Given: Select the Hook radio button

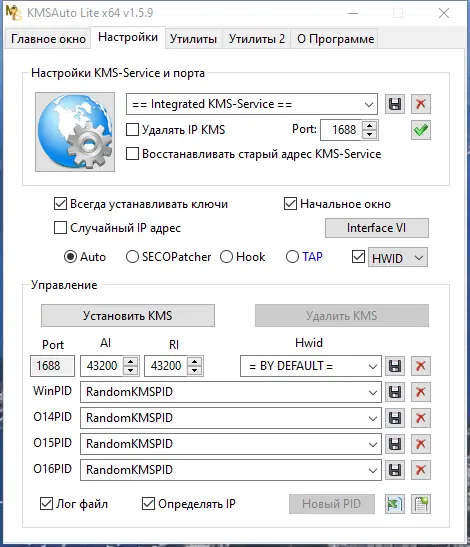Looking at the screenshot, I should click(226, 257).
